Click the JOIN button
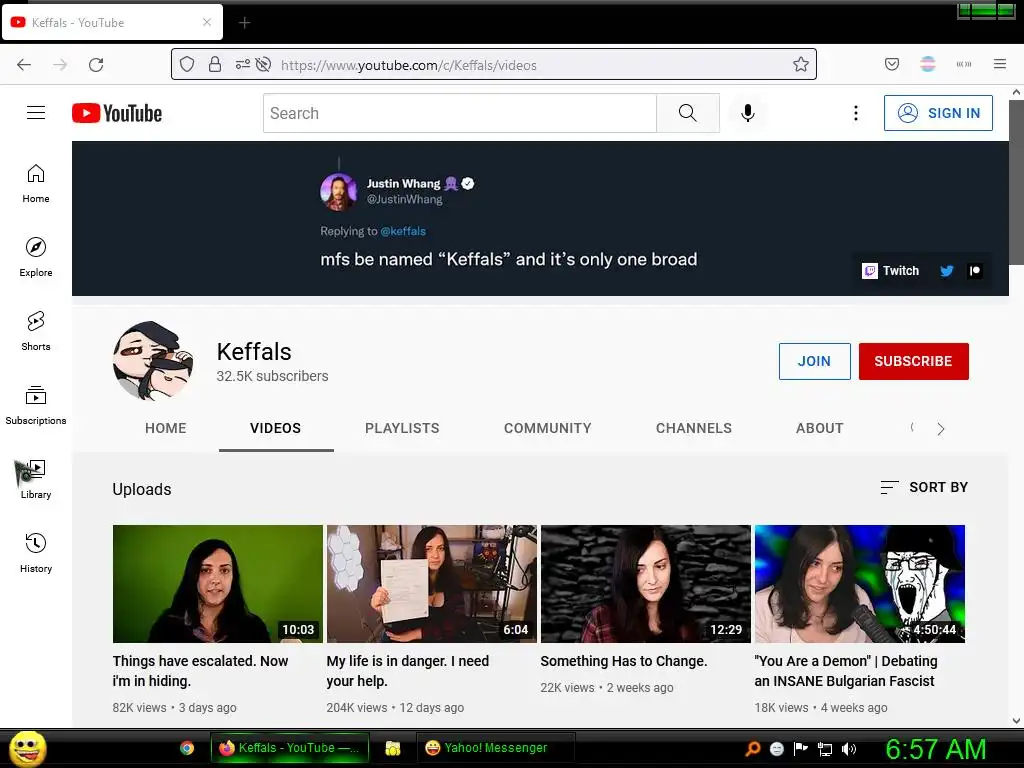This screenshot has width=1024, height=768. (x=814, y=361)
